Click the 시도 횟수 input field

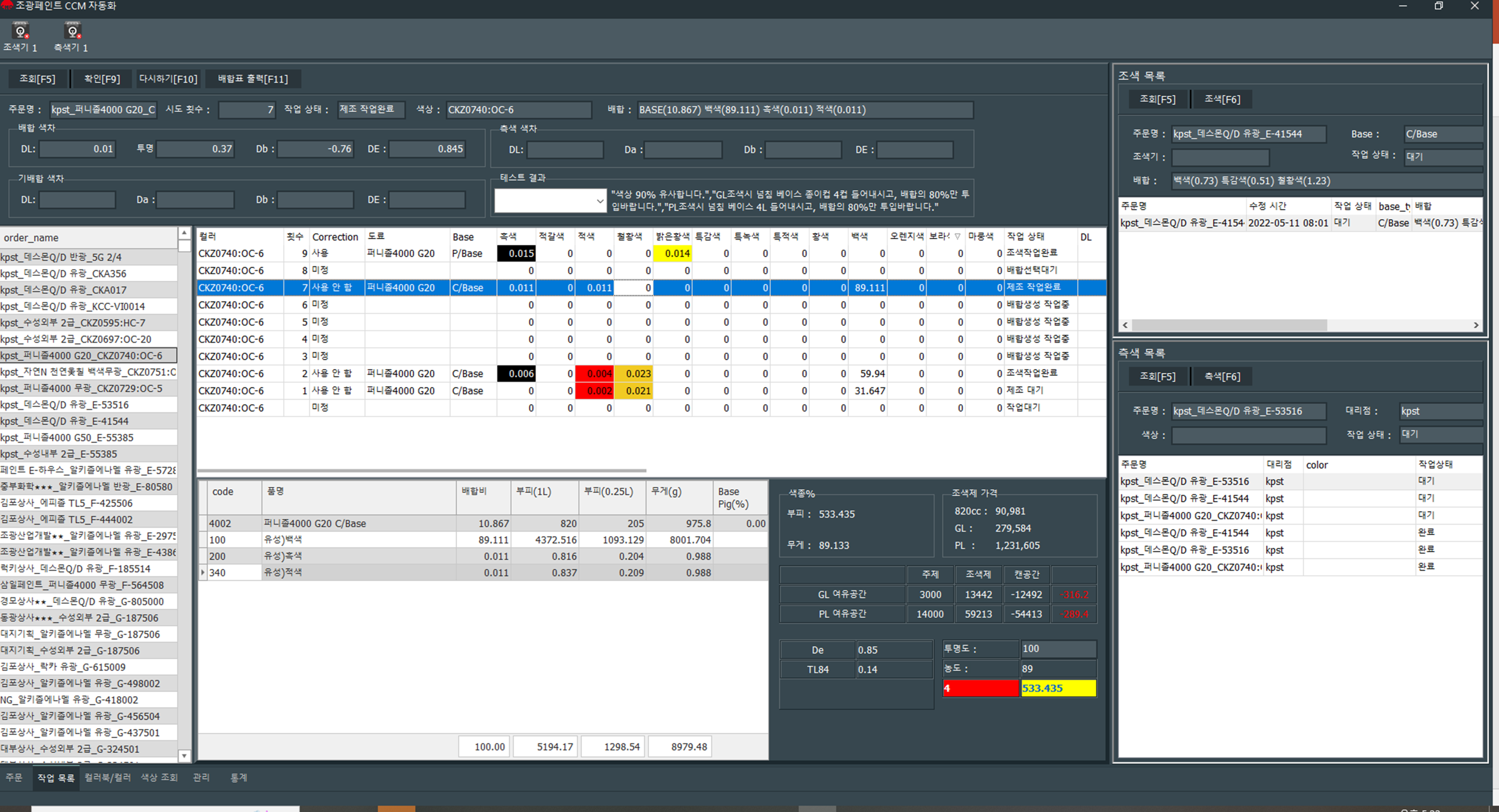click(247, 109)
